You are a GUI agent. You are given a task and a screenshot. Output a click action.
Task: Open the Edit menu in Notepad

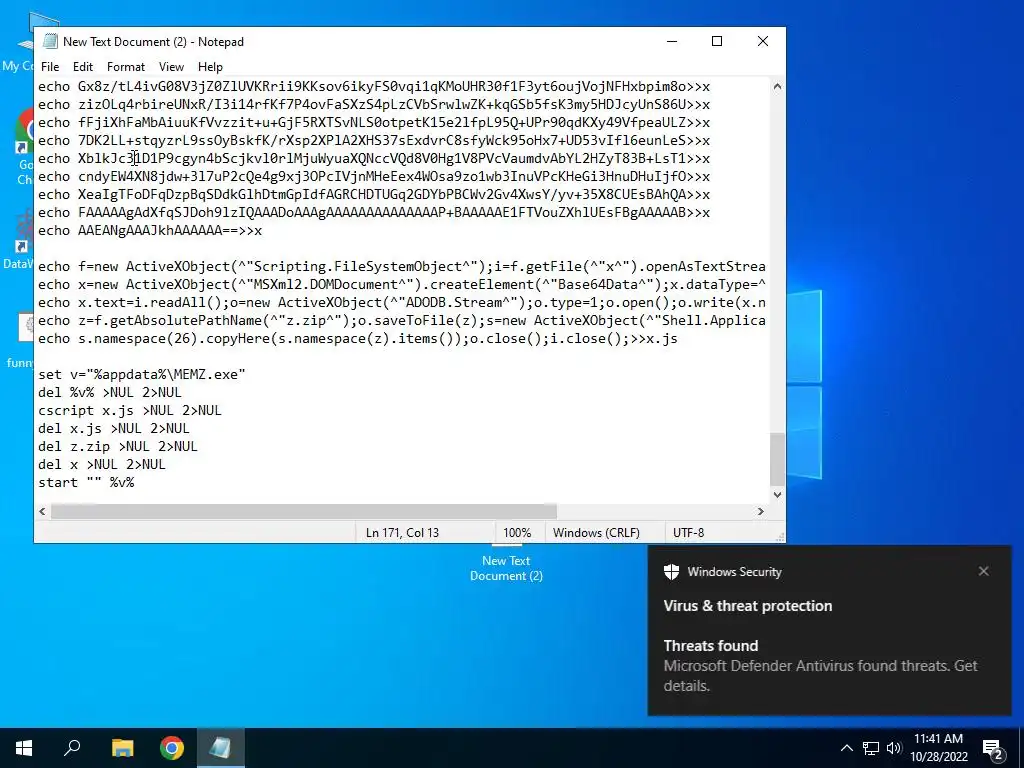[x=83, y=67]
